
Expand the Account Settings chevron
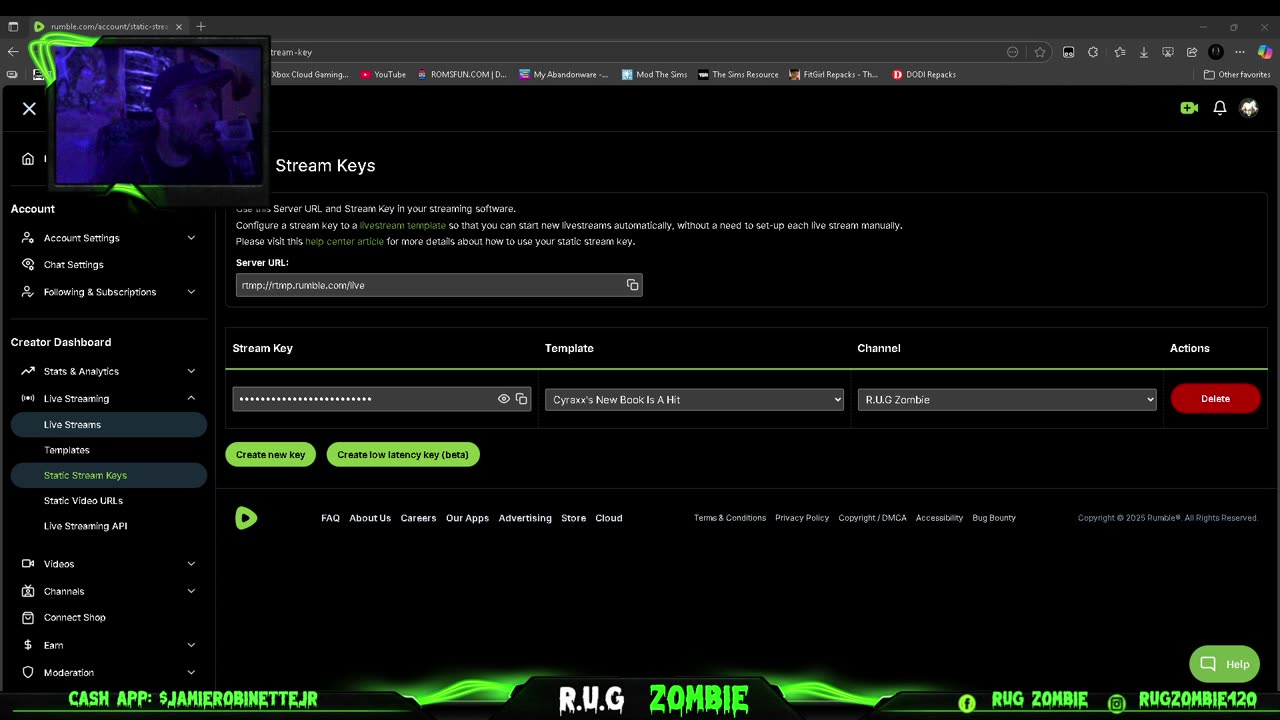click(x=191, y=238)
